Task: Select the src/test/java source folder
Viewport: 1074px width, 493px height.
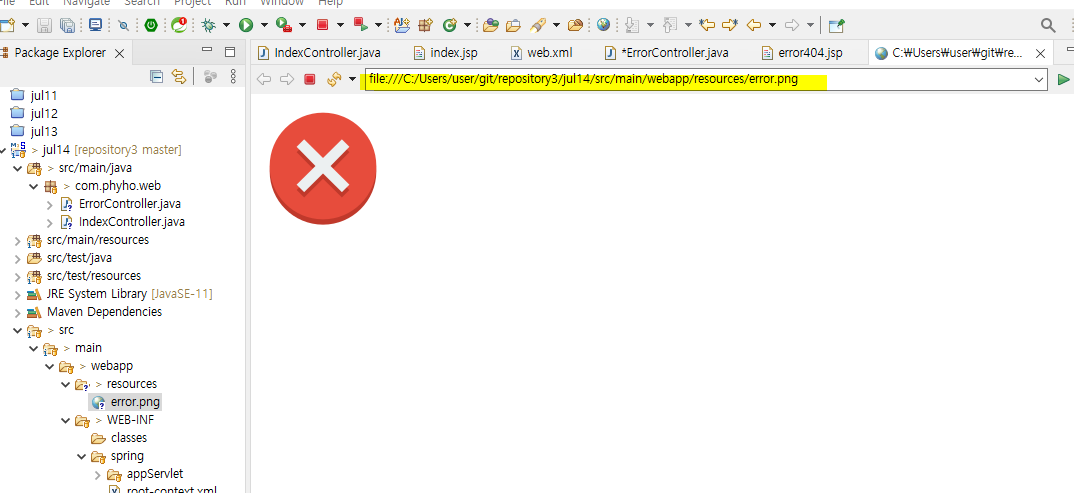Action: 79,257
